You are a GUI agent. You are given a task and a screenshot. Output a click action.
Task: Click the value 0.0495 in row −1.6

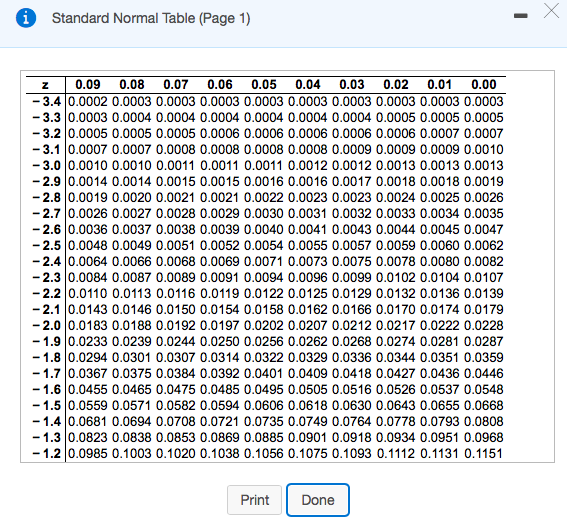[264, 389]
